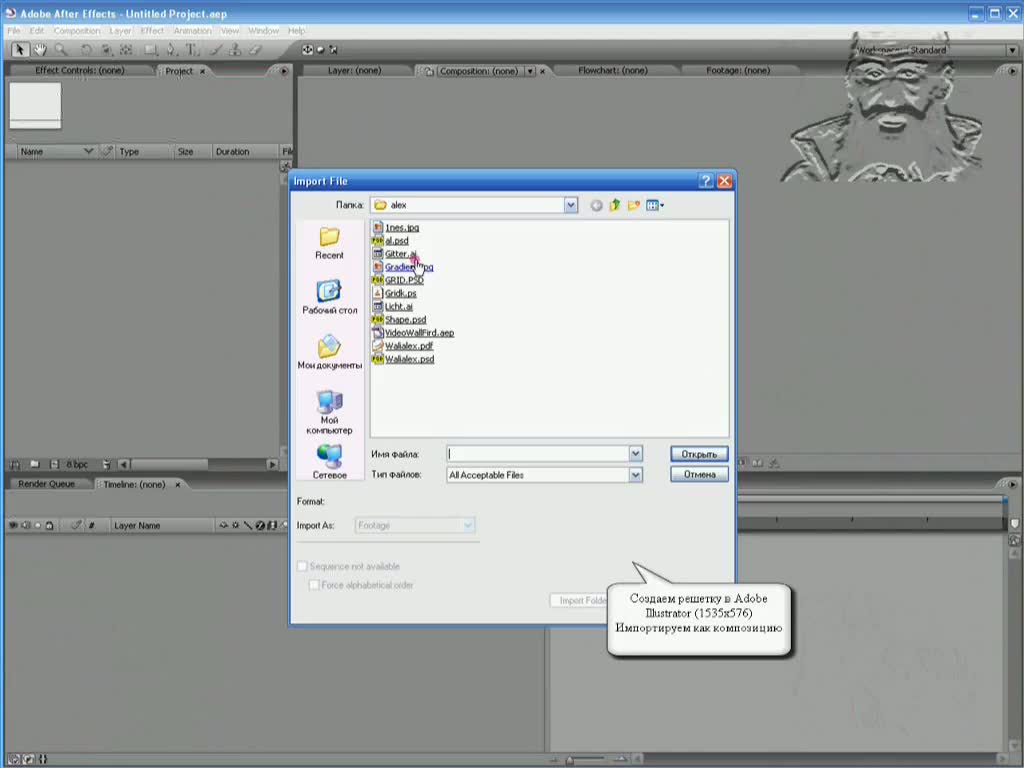
Task: Select the file VideoWallFird.aep
Action: click(x=413, y=332)
